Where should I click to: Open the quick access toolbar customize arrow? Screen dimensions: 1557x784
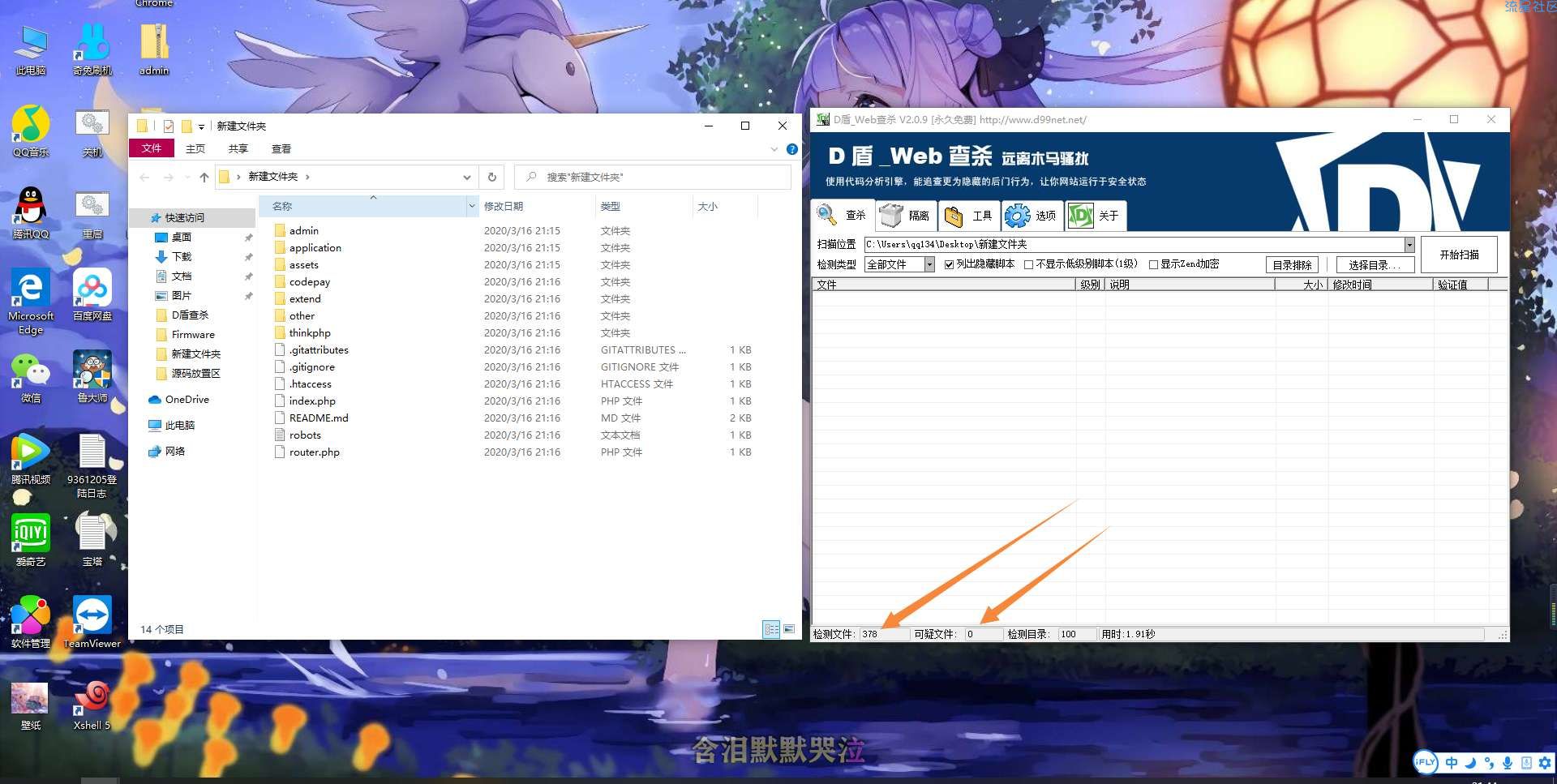(x=201, y=126)
